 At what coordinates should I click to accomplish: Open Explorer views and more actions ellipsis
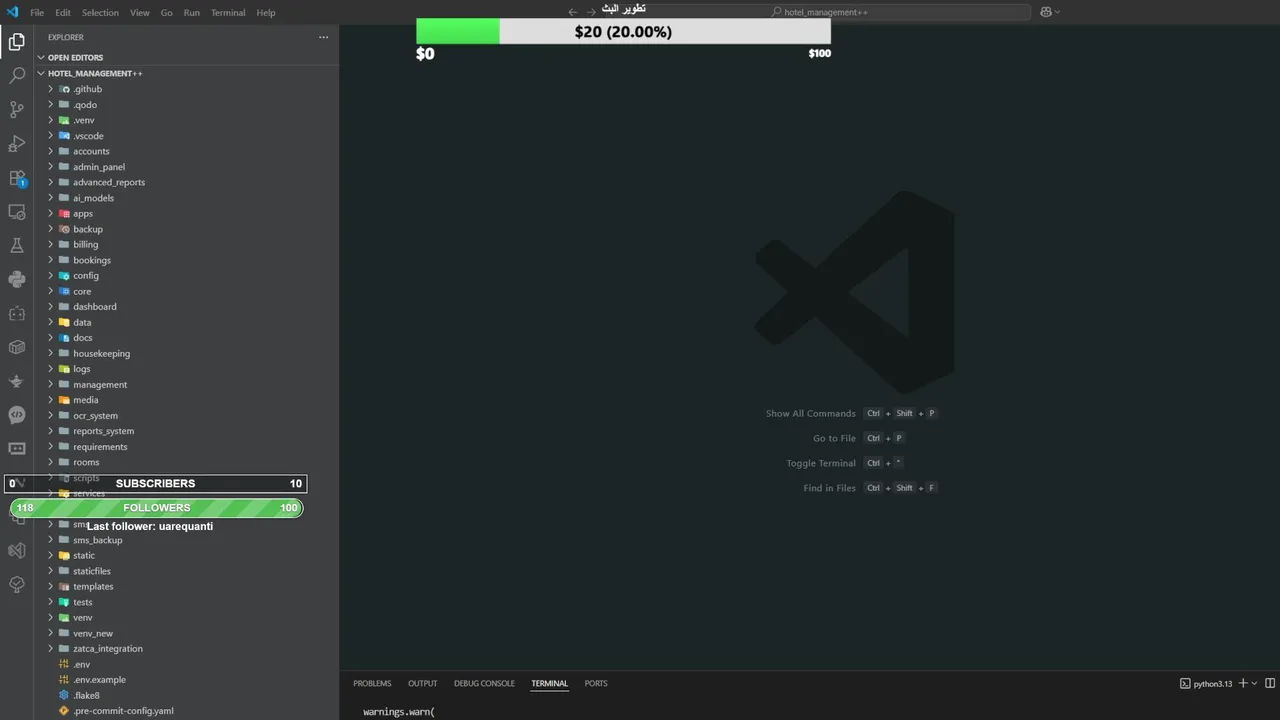point(323,37)
